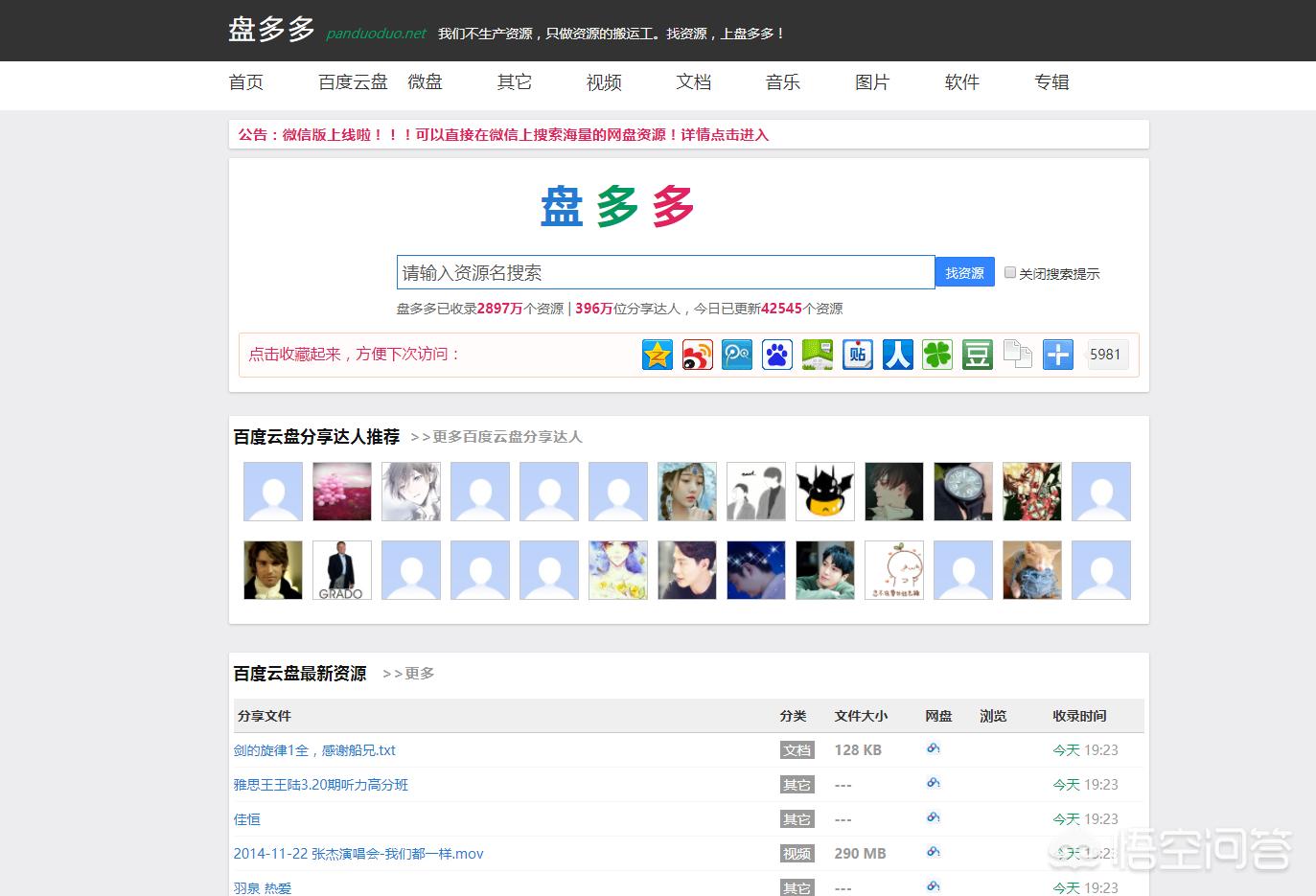The height and width of the screenshot is (896, 1316).
Task: Click the QQ空间 star share icon
Action: point(657,355)
